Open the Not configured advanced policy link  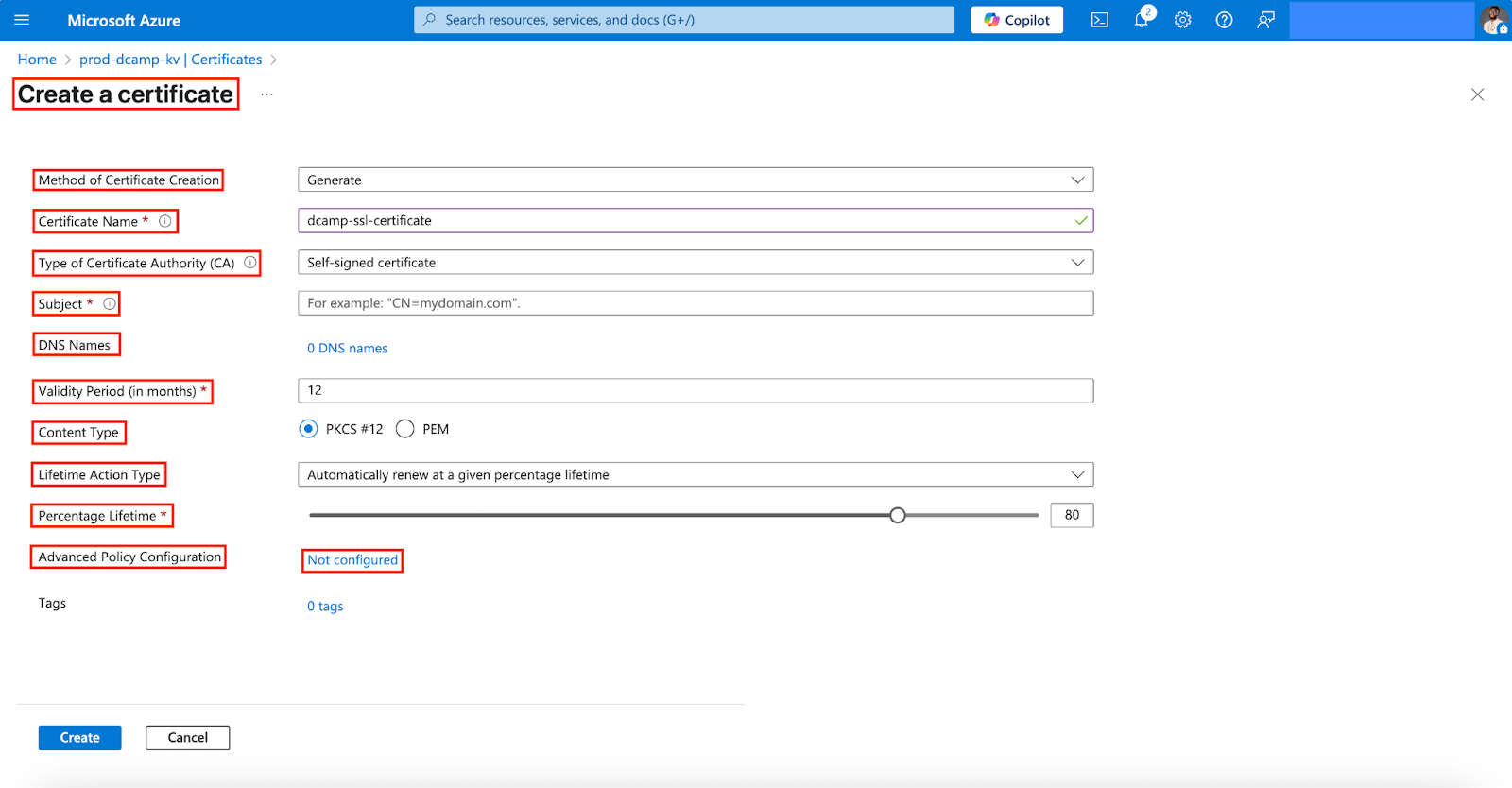[x=352, y=560]
